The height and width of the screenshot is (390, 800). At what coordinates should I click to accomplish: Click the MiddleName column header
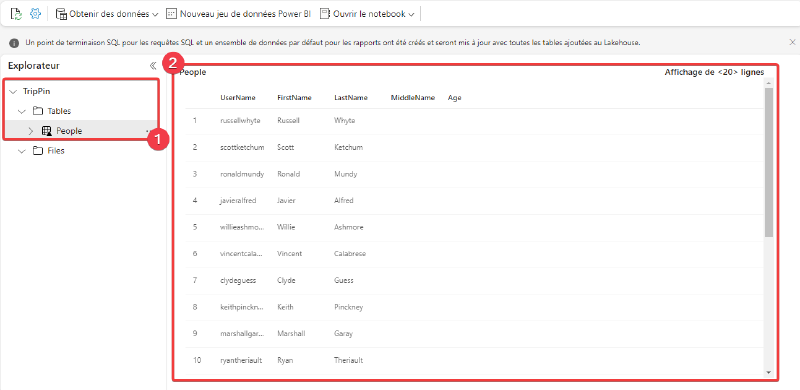[413, 98]
